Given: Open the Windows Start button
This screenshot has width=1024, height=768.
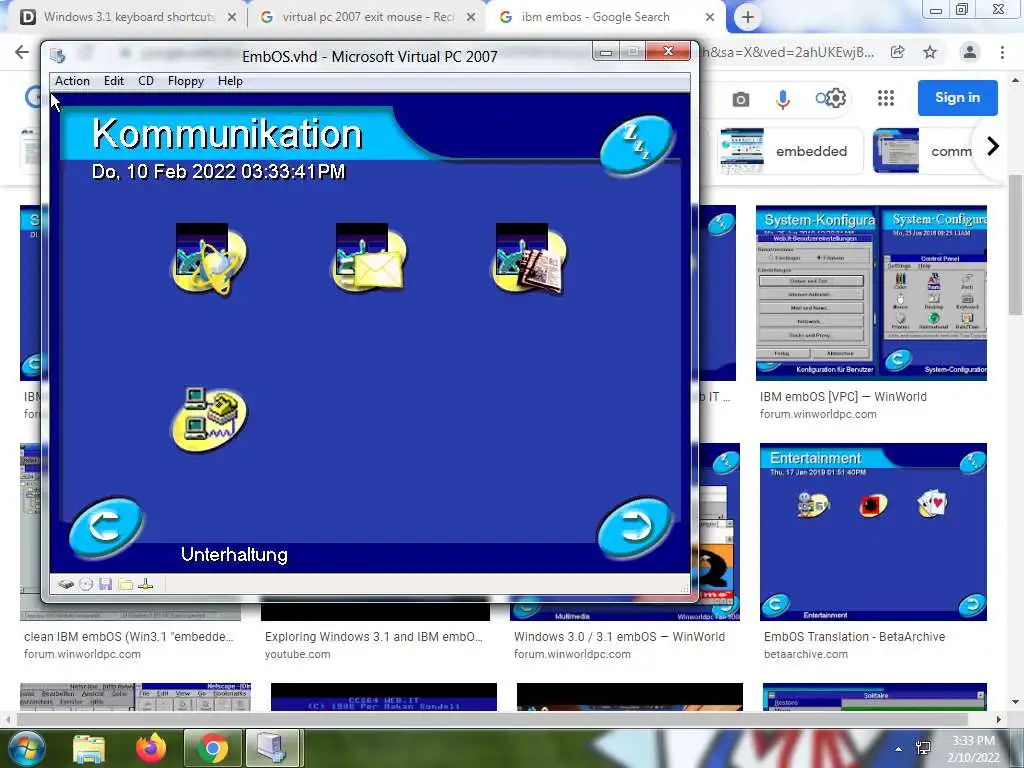Looking at the screenshot, I should click(25, 748).
